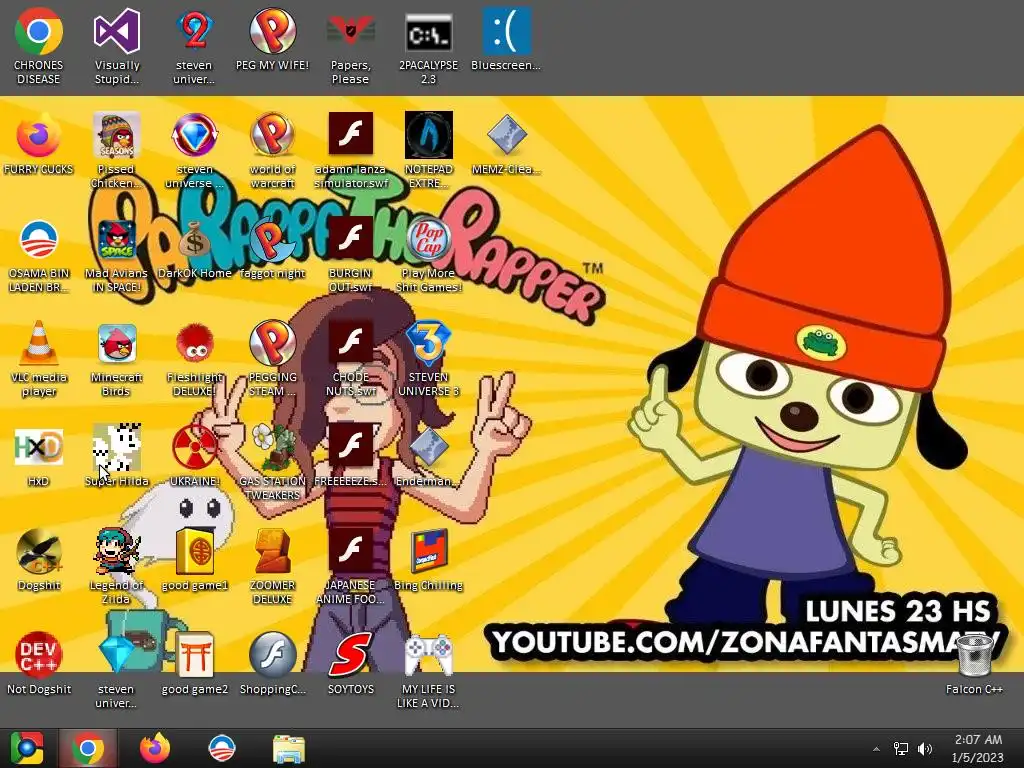The image size is (1024, 768).
Task: Launch Super Hilda from the desktop
Action: [x=117, y=447]
